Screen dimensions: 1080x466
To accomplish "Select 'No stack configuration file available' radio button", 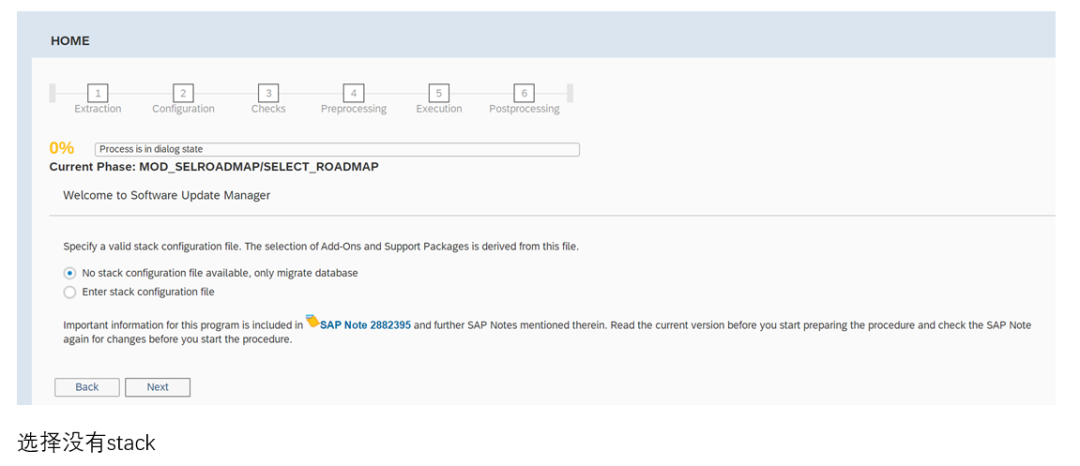I will (x=70, y=273).
